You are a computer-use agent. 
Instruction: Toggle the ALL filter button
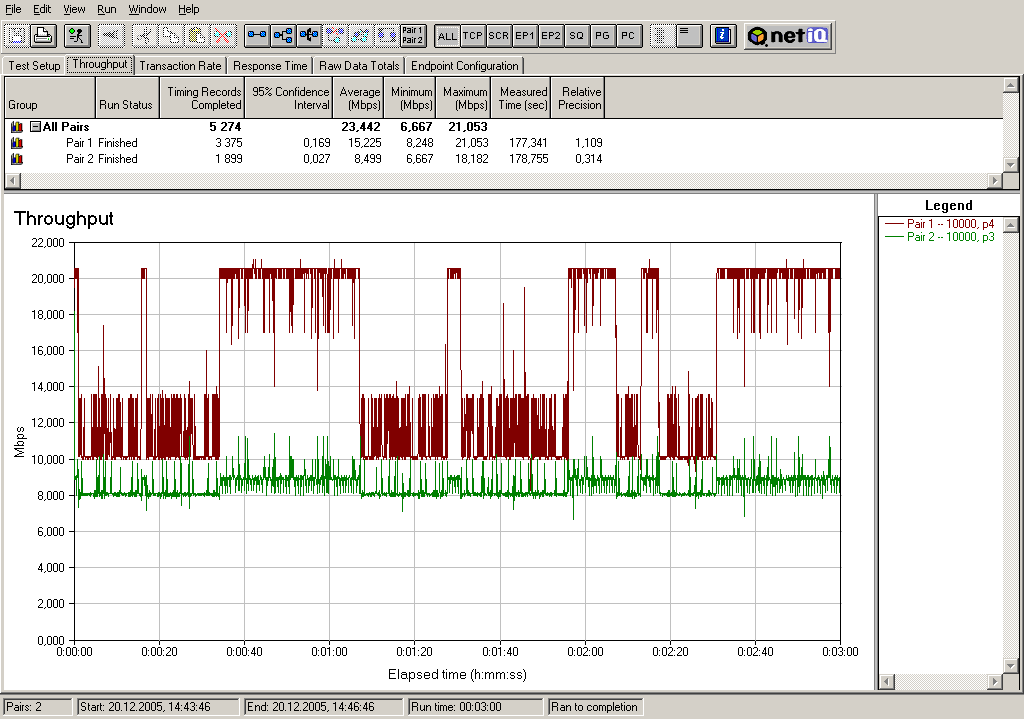[447, 36]
